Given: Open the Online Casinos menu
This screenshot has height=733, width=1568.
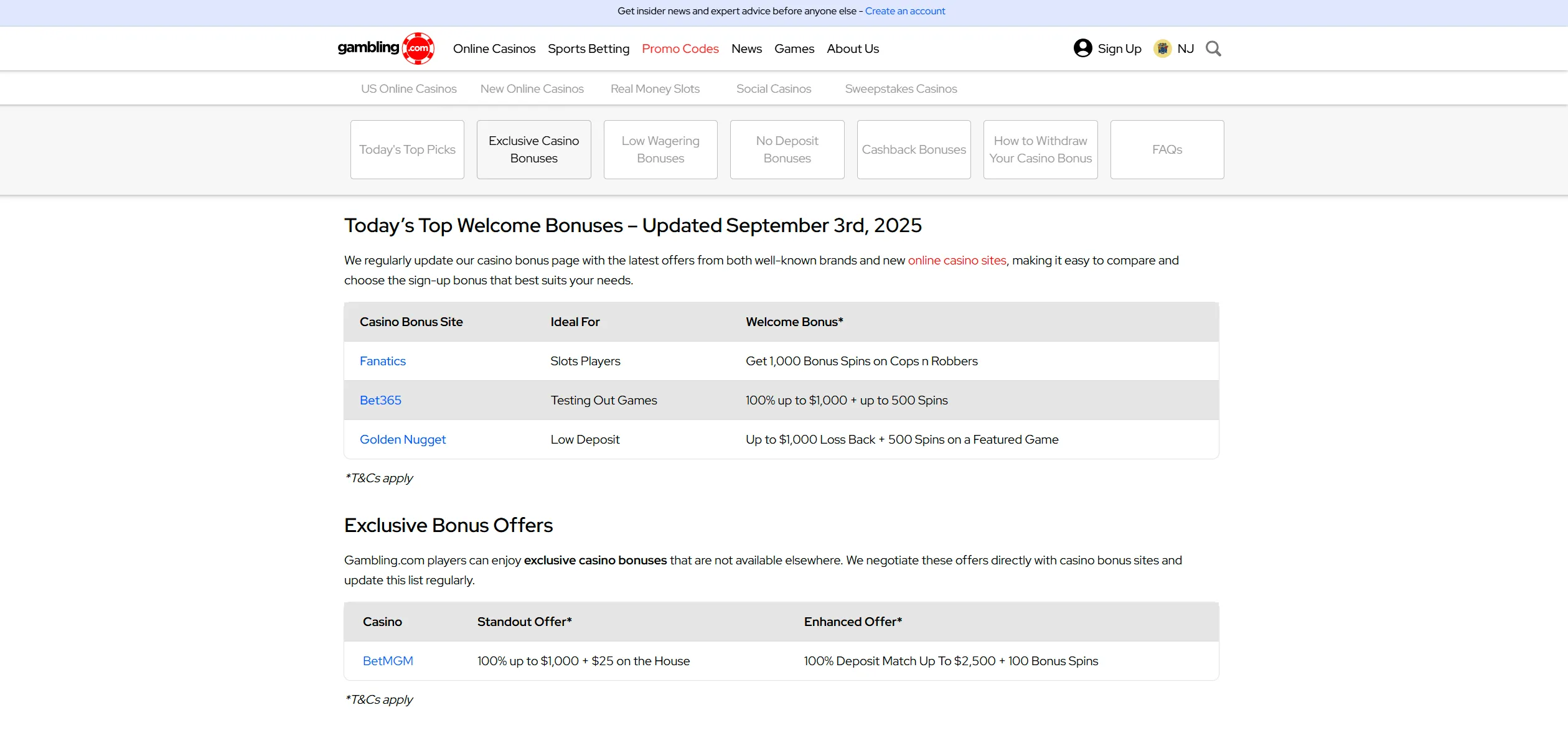Looking at the screenshot, I should (x=494, y=49).
